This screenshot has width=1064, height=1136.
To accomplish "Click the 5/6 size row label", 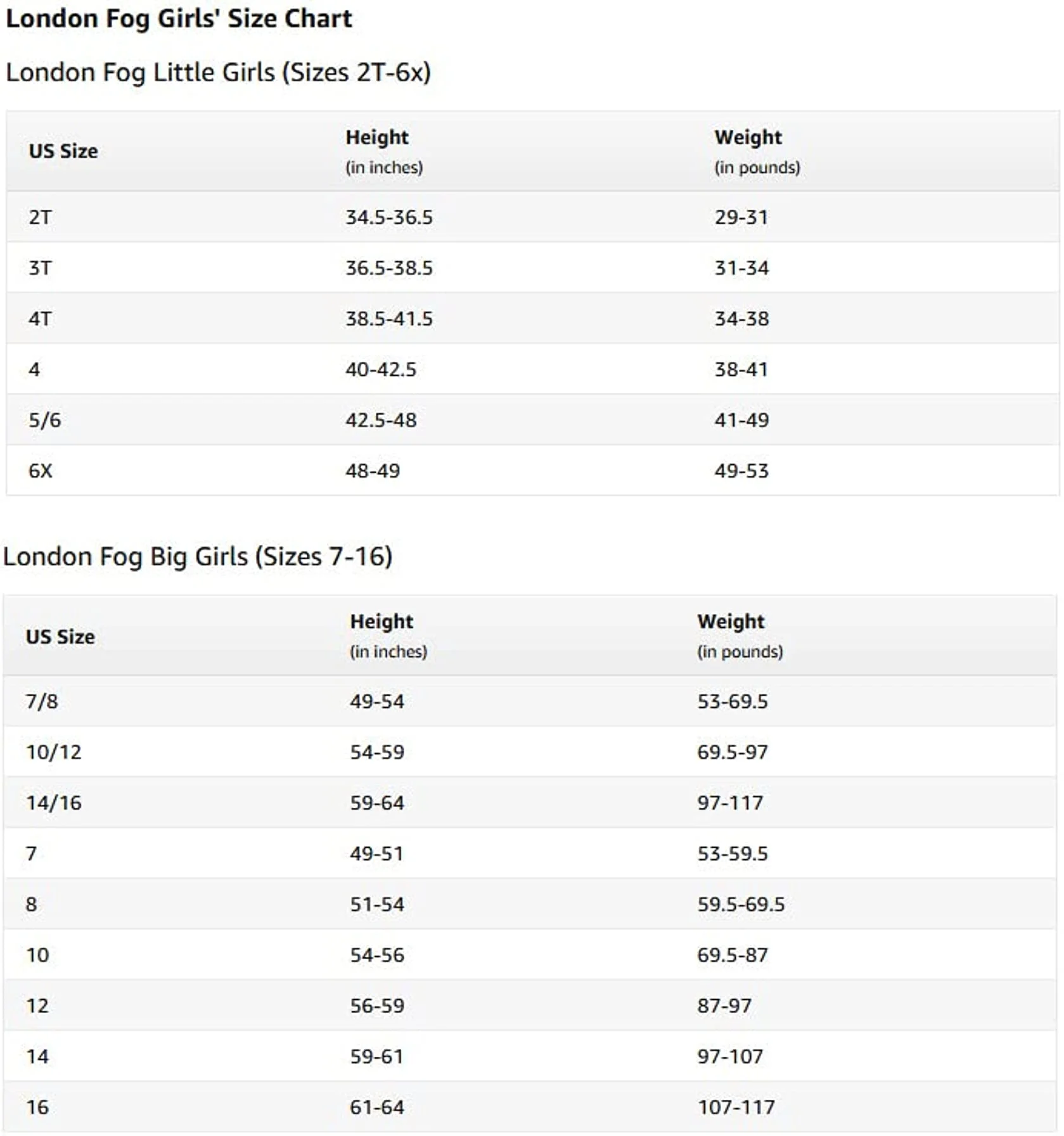I will pyautogui.click(x=45, y=420).
